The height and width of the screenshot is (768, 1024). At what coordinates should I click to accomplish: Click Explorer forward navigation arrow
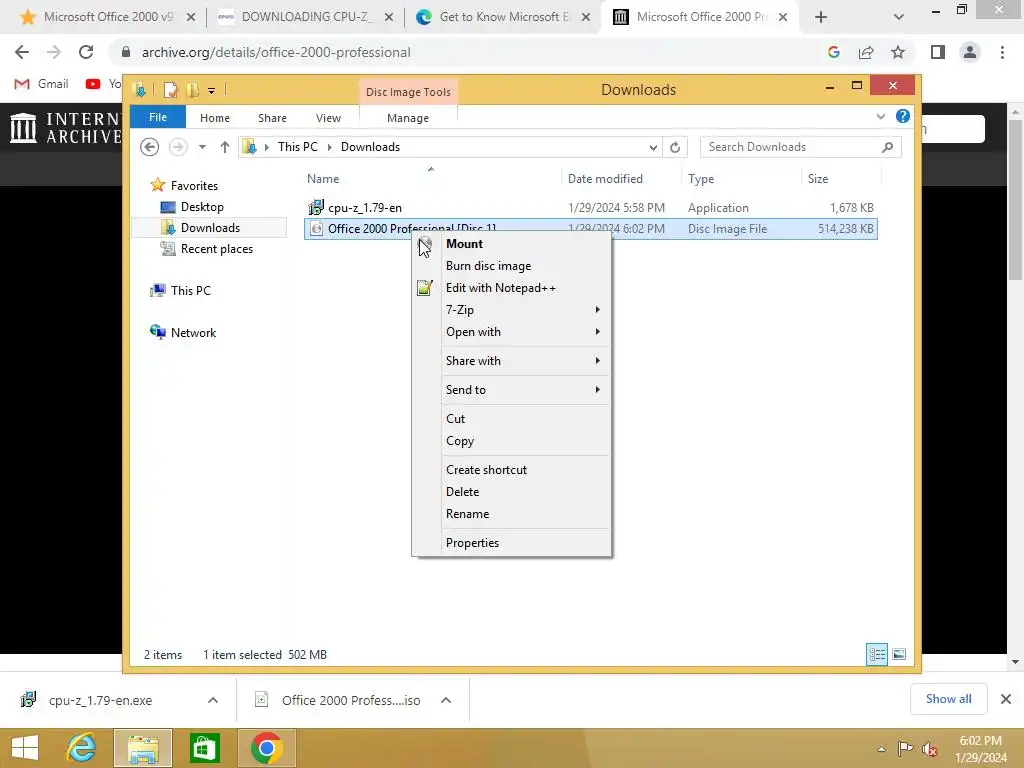coord(178,147)
